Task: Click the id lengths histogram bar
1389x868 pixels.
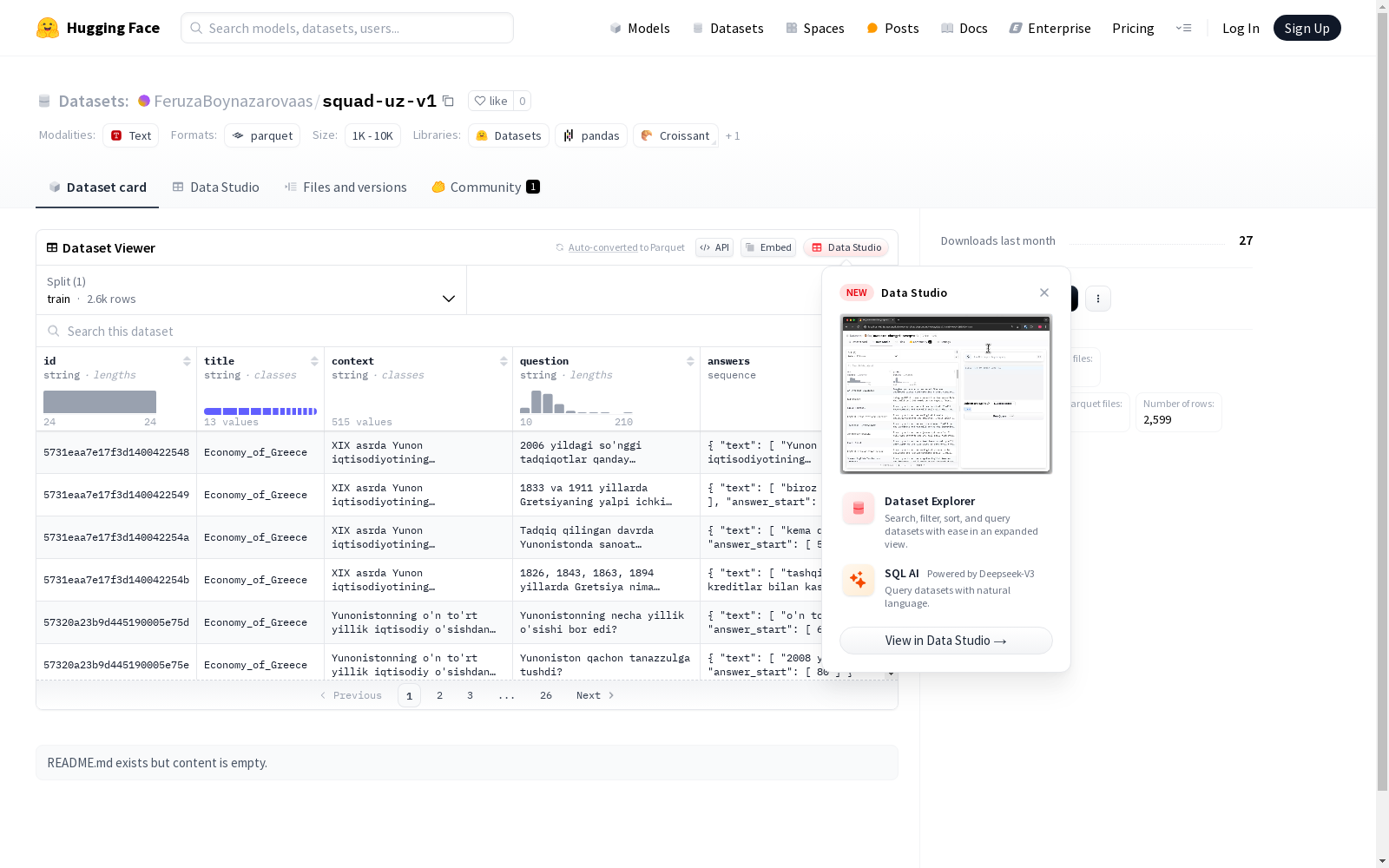Action: click(x=100, y=402)
